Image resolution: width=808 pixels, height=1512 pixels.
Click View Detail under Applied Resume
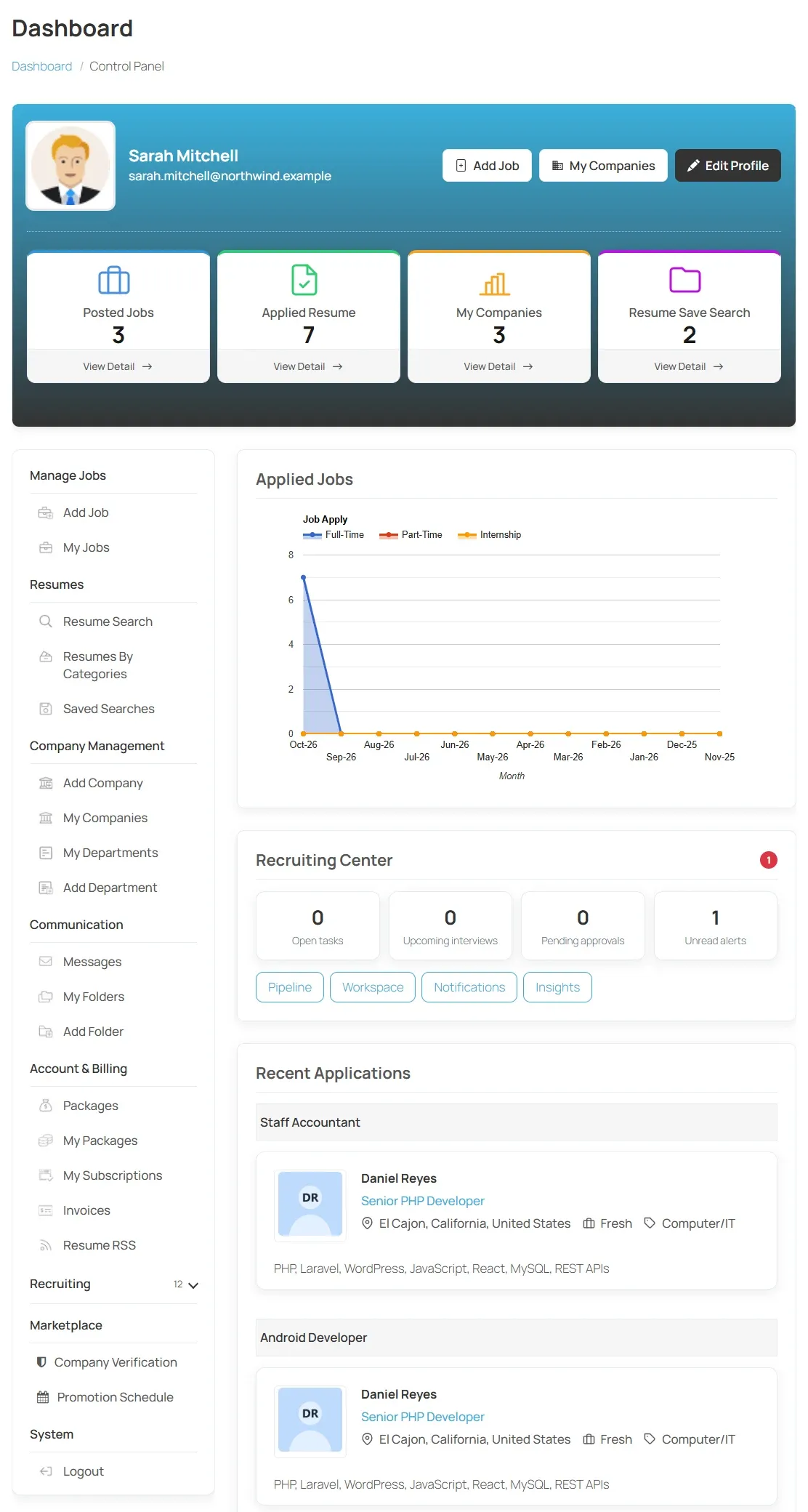pyautogui.click(x=308, y=366)
